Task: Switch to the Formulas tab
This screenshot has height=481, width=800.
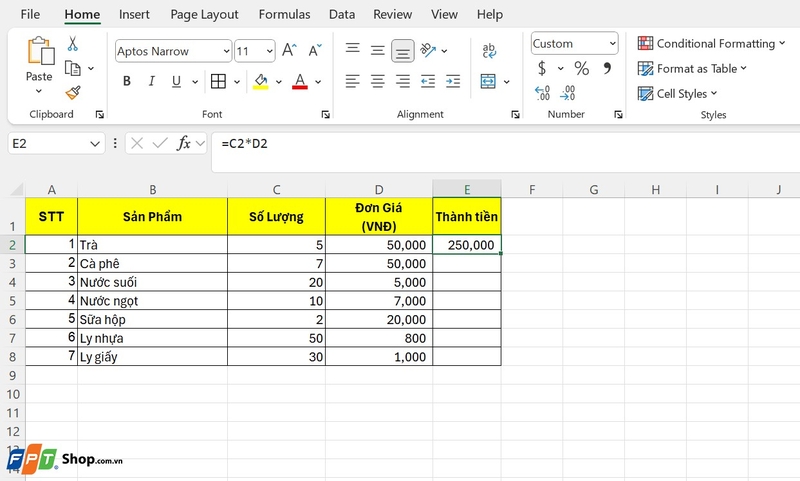Action: tap(284, 14)
